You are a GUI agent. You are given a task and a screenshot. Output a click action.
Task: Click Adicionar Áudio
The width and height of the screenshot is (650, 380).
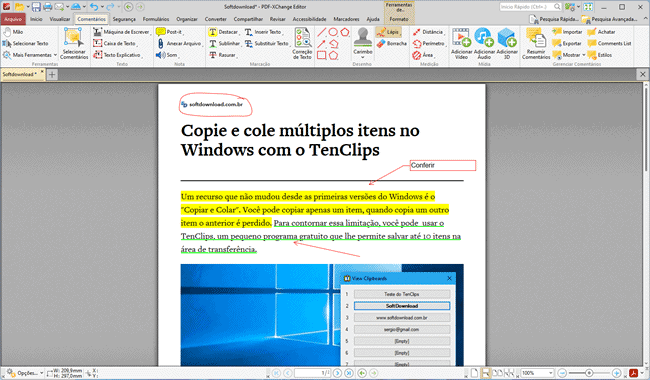[x=484, y=44]
